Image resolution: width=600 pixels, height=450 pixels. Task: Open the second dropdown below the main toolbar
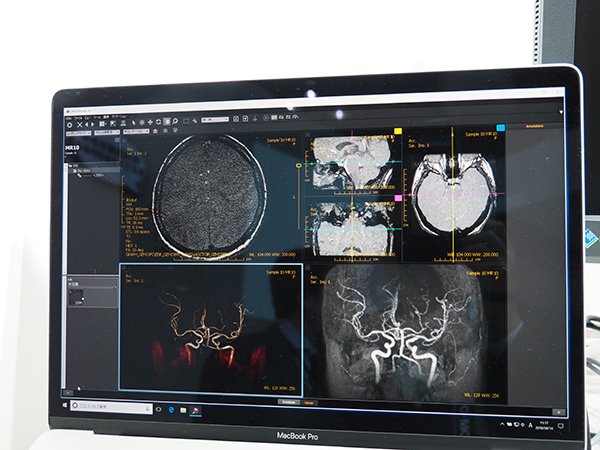click(x=105, y=131)
